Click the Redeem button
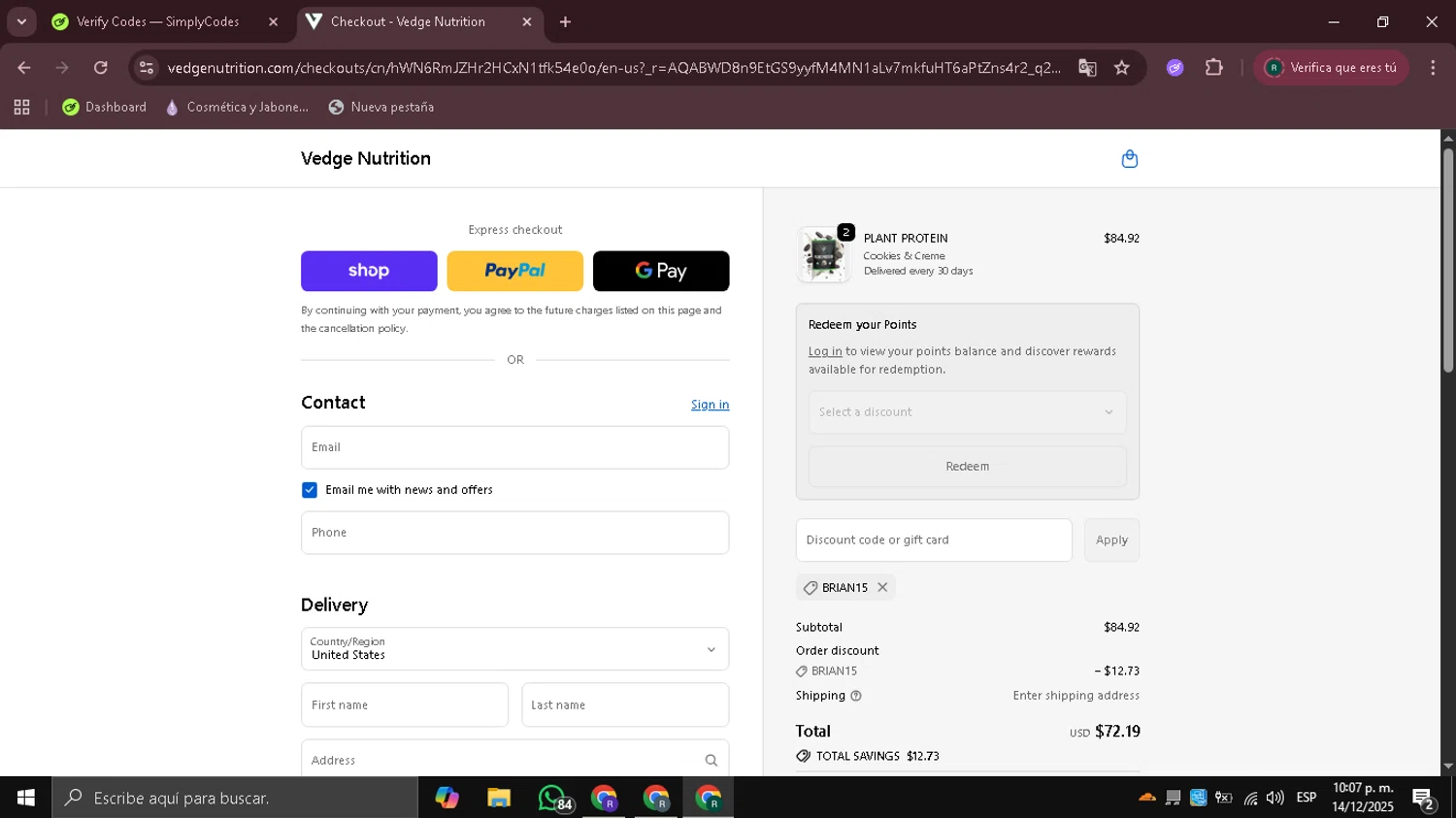Image resolution: width=1456 pixels, height=818 pixels. point(967,467)
